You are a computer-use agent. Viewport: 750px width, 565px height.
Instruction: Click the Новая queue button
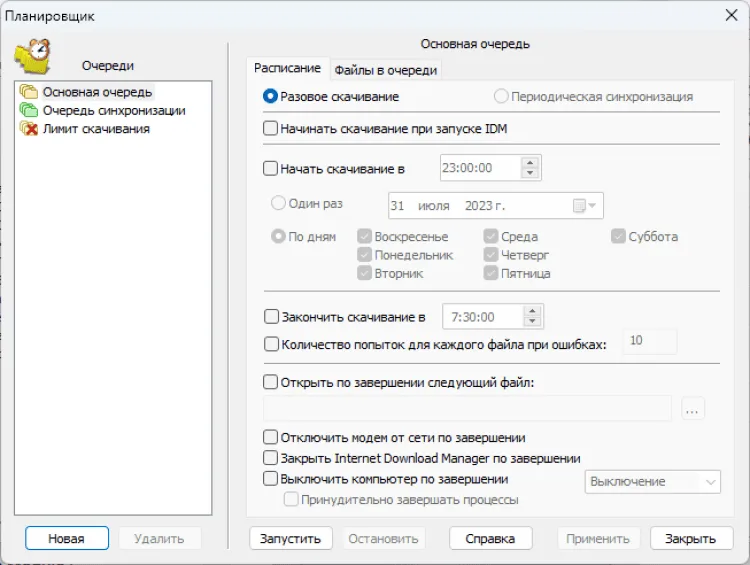(66, 538)
